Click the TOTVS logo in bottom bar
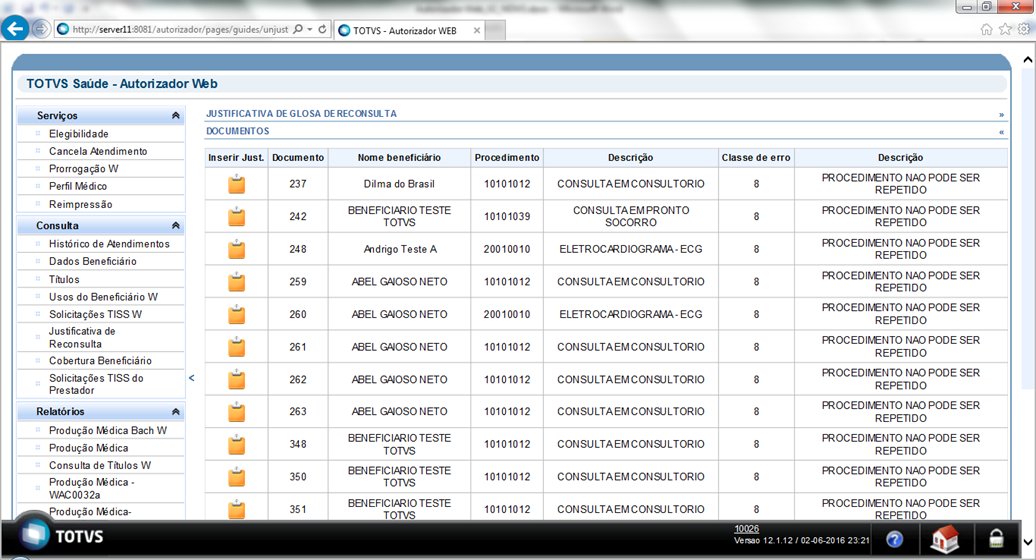This screenshot has width=1036, height=560. pos(61,536)
